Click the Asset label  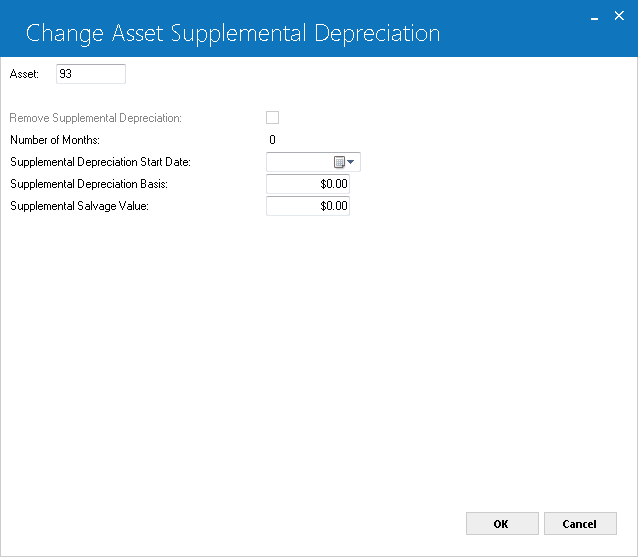tap(24, 74)
